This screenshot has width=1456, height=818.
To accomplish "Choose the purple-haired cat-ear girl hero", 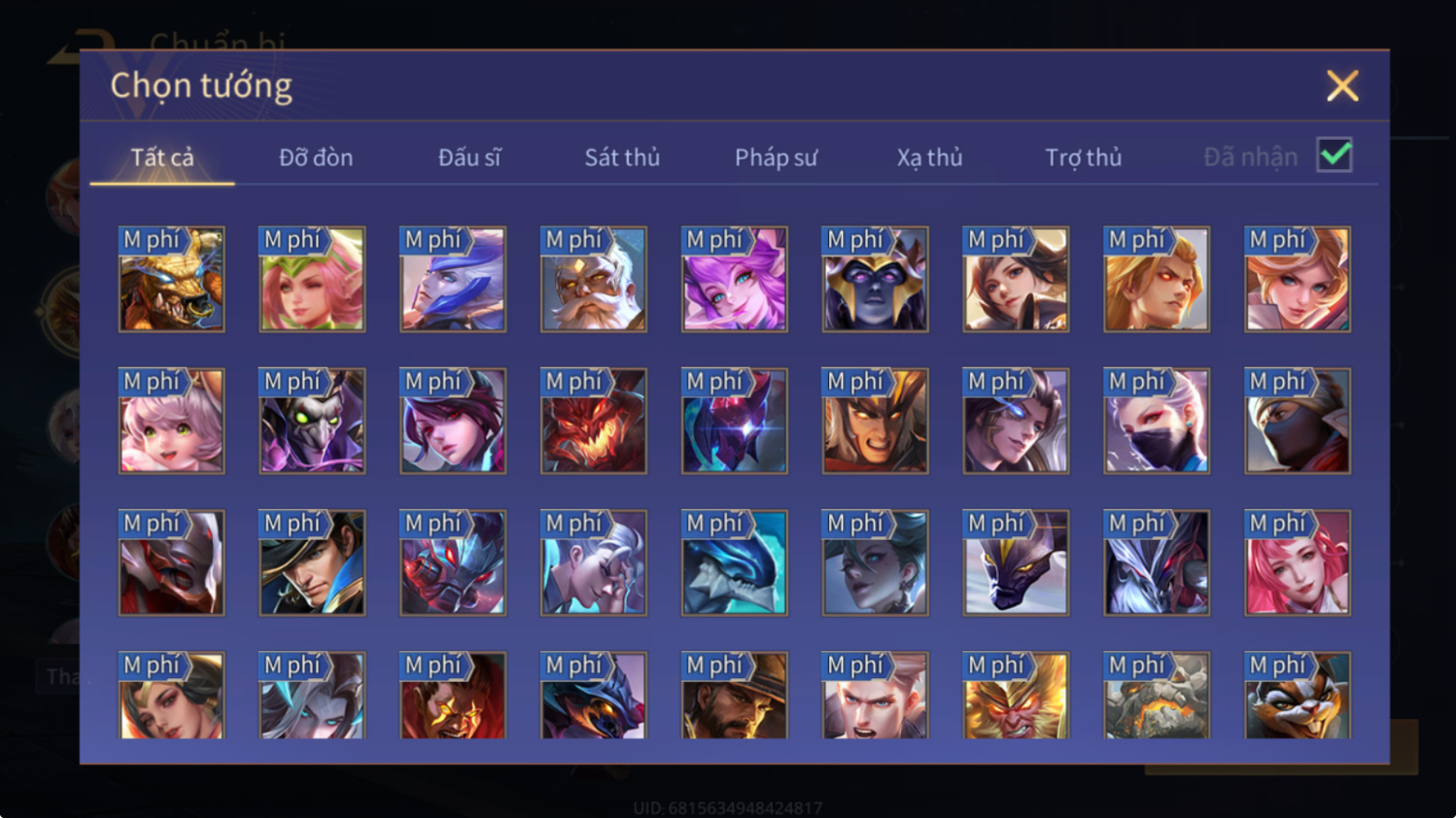I will (734, 279).
